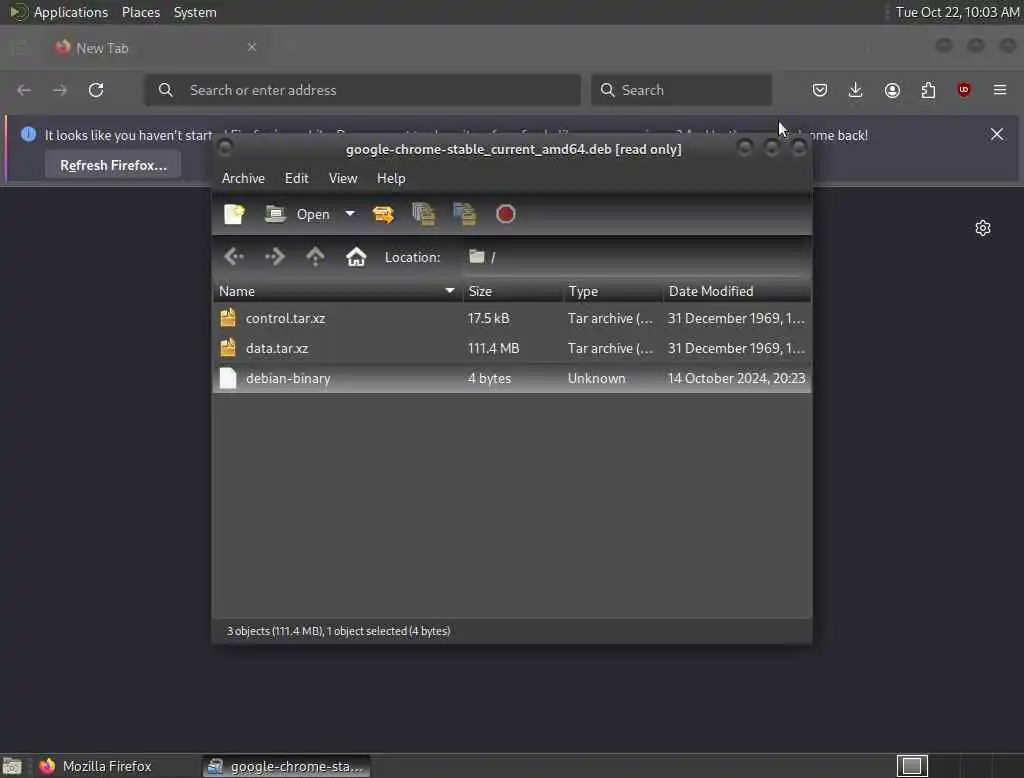Reload the Firefox page
The image size is (1024, 778).
[x=96, y=90]
